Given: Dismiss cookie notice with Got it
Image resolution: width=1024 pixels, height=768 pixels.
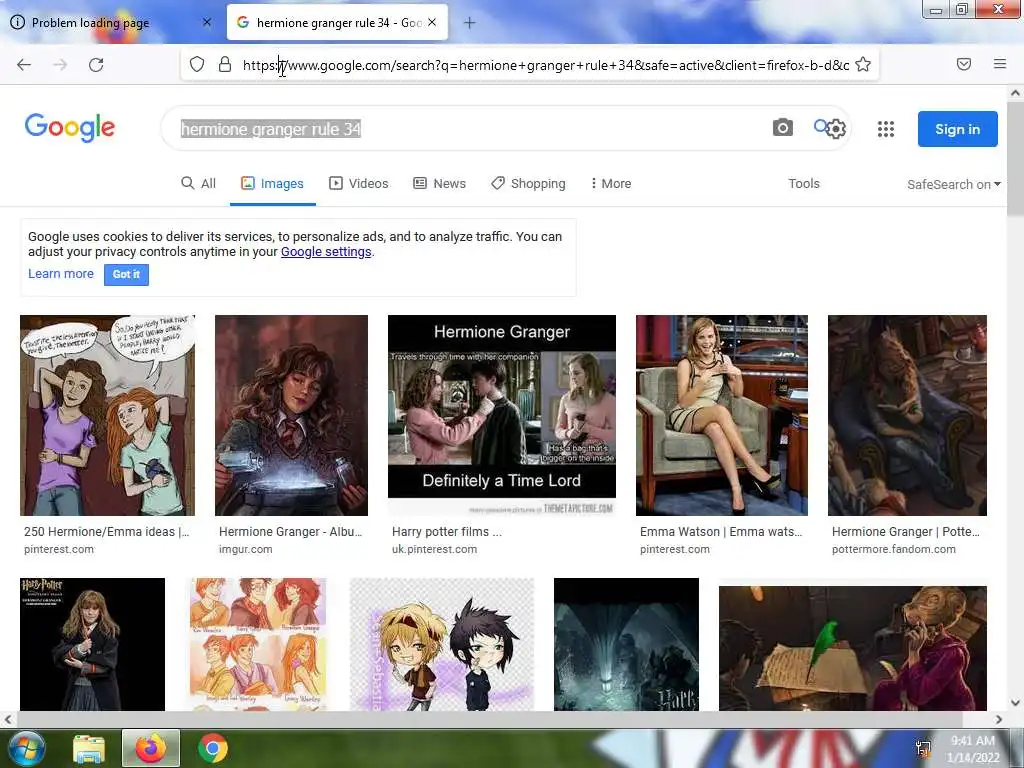Looking at the screenshot, I should click(126, 274).
